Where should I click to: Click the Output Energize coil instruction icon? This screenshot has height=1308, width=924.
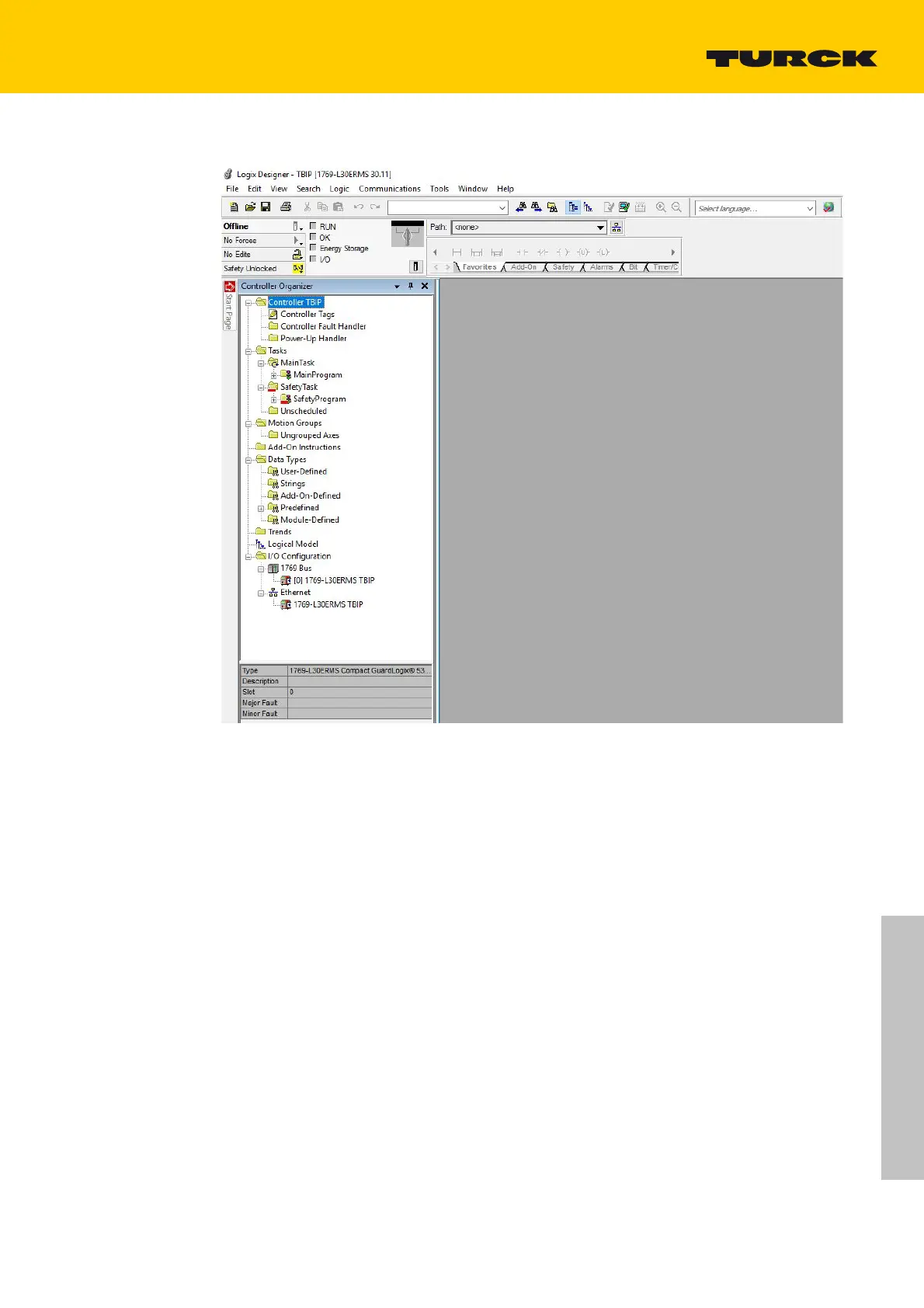(563, 252)
